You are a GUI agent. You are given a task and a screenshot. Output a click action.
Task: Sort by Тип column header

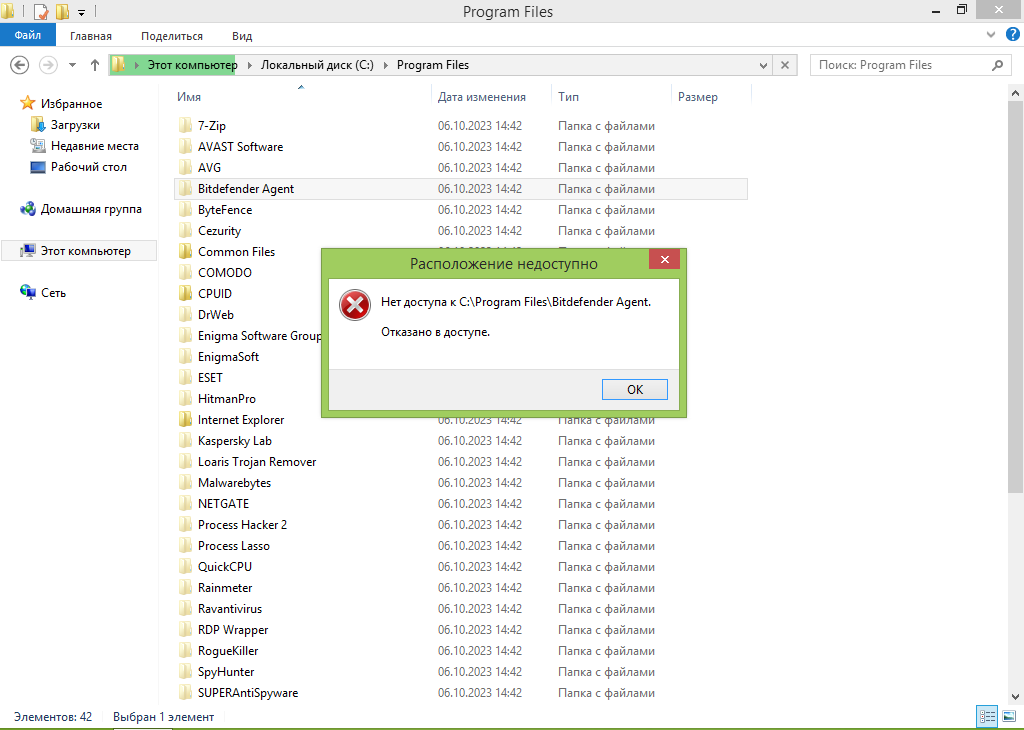[568, 97]
